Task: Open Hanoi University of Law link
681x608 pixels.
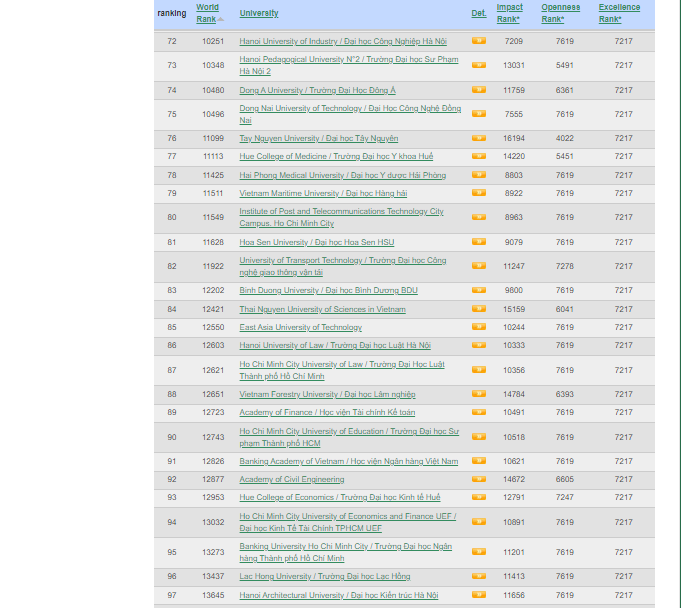Action: 335,345
